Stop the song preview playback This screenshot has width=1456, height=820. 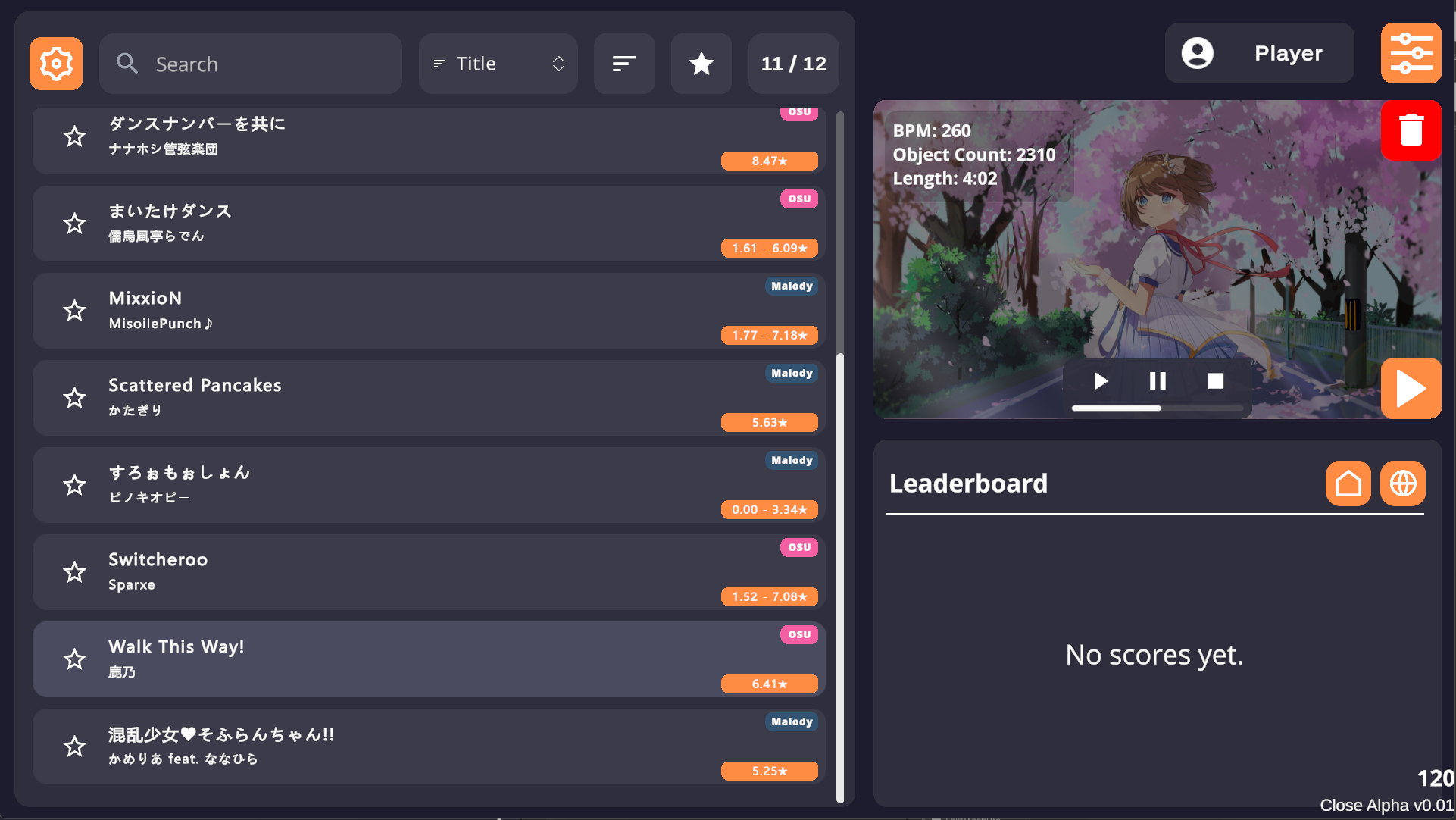[1215, 380]
